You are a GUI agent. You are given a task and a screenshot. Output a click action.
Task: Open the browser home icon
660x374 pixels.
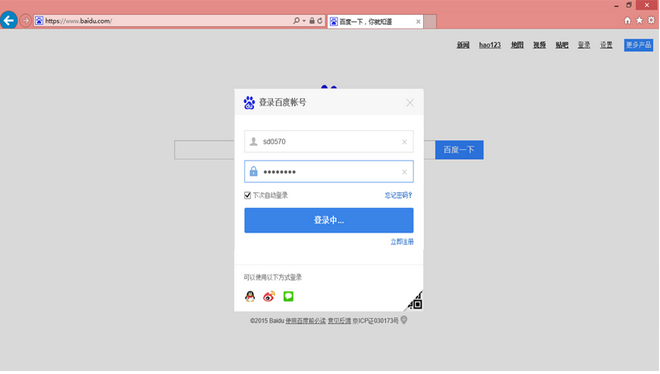[628, 20]
